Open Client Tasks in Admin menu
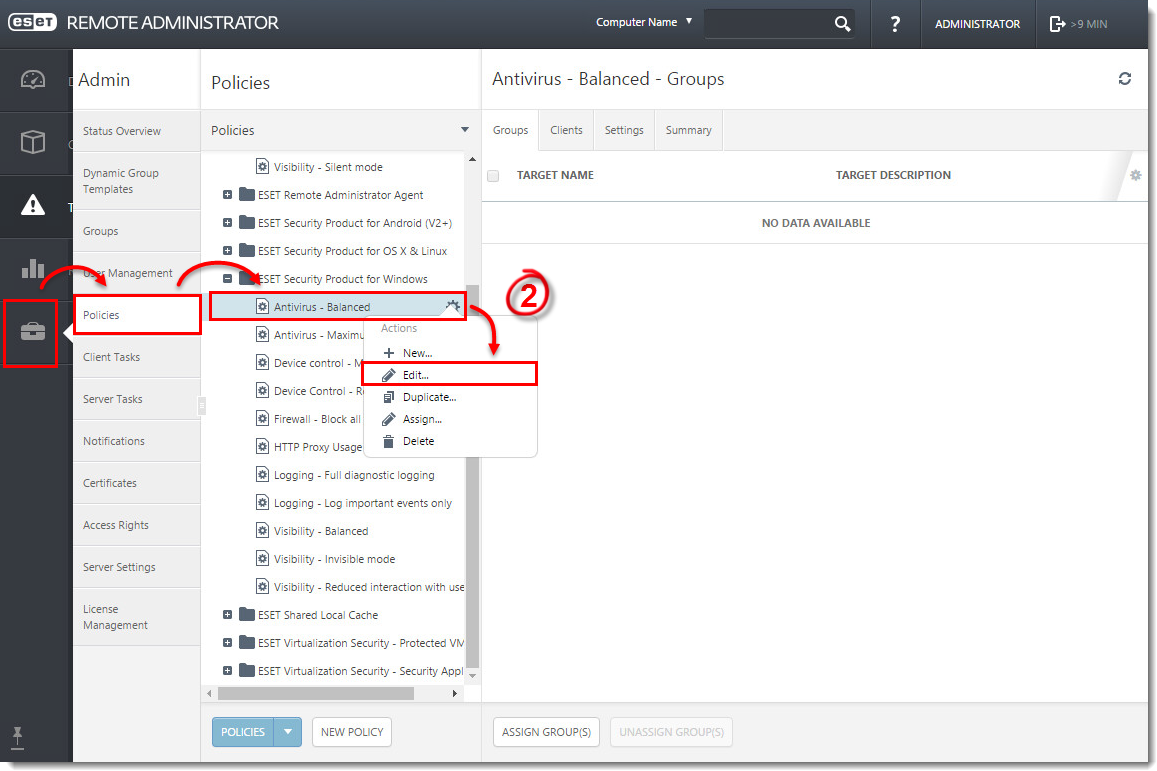1157x771 pixels. click(x=137, y=357)
